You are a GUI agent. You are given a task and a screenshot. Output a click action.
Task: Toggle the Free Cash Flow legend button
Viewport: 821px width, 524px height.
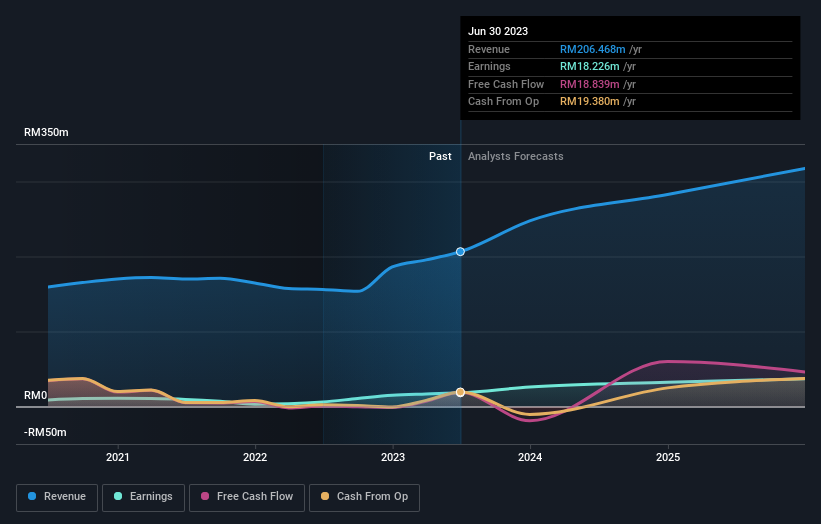[247, 497]
